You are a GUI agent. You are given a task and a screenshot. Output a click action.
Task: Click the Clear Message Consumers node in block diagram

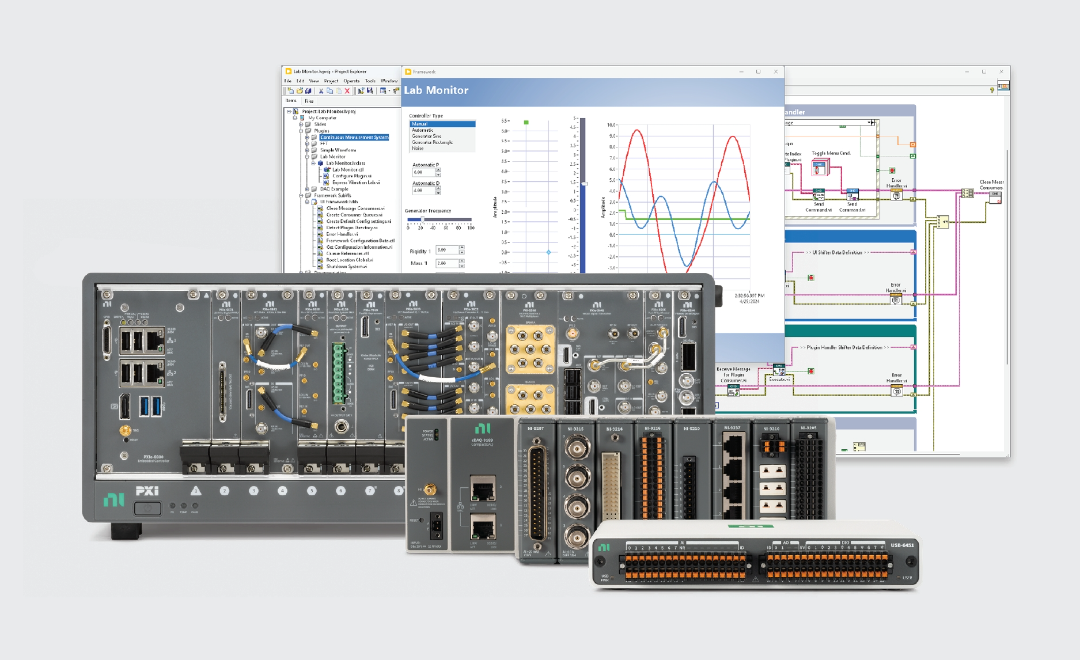[x=995, y=197]
